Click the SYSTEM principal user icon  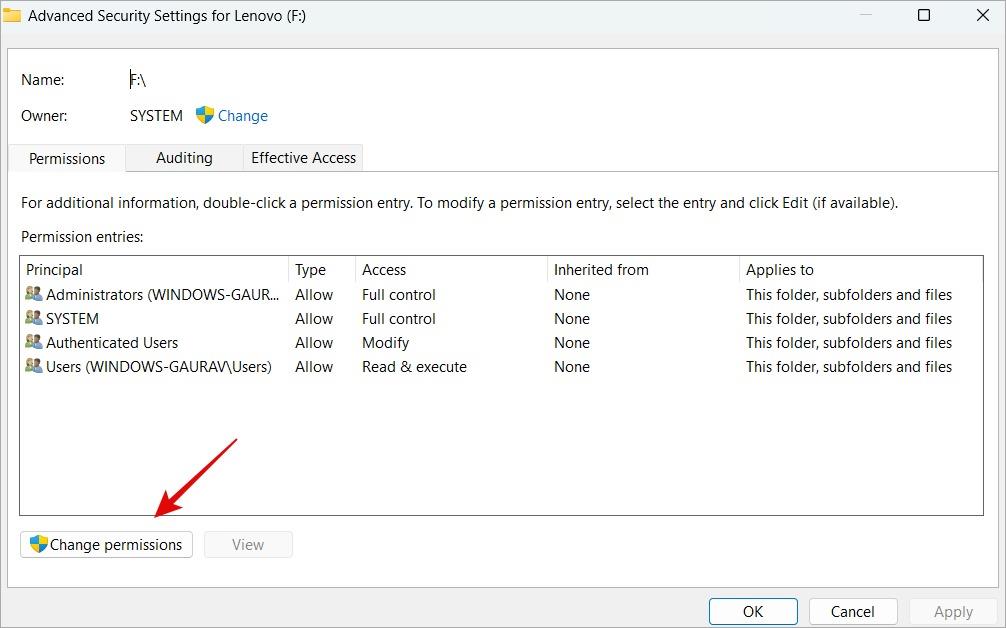coord(33,318)
